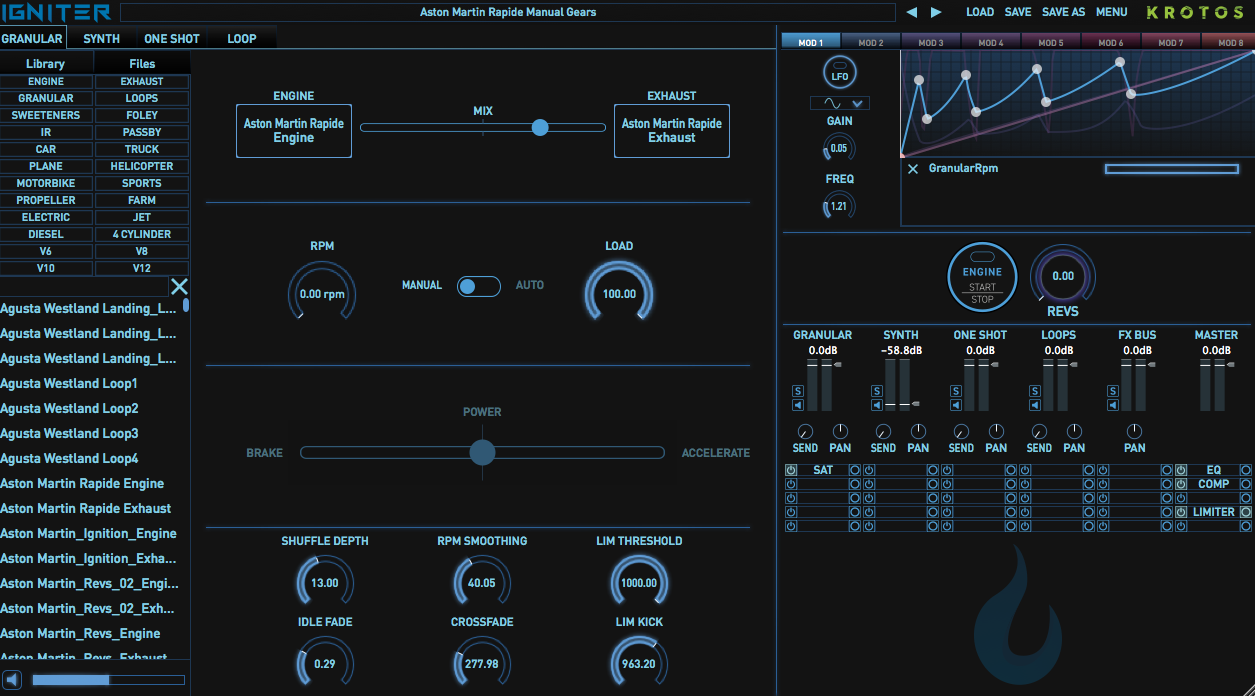Click the GranularRpm modulation amount bar
Viewport: 1255px width, 696px height.
point(1172,169)
